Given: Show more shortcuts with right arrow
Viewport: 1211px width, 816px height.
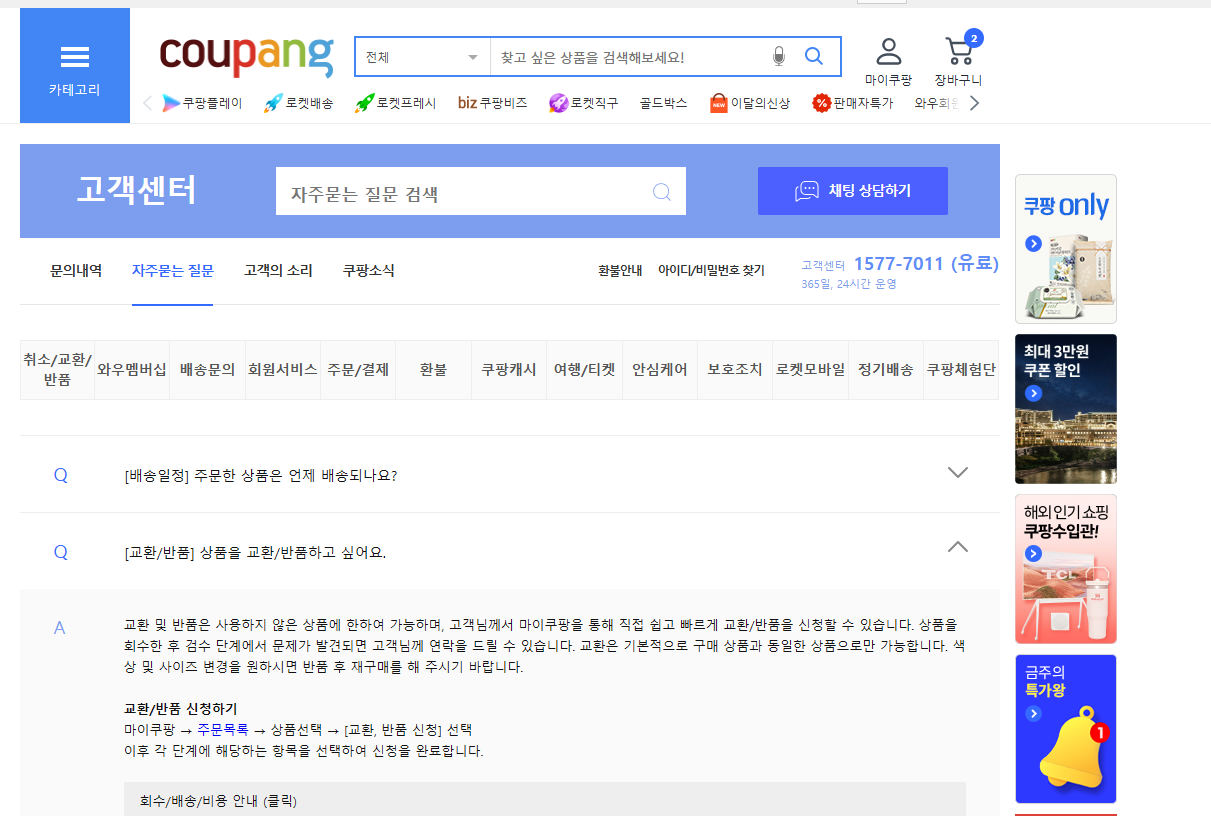Looking at the screenshot, I should pyautogui.click(x=974, y=103).
